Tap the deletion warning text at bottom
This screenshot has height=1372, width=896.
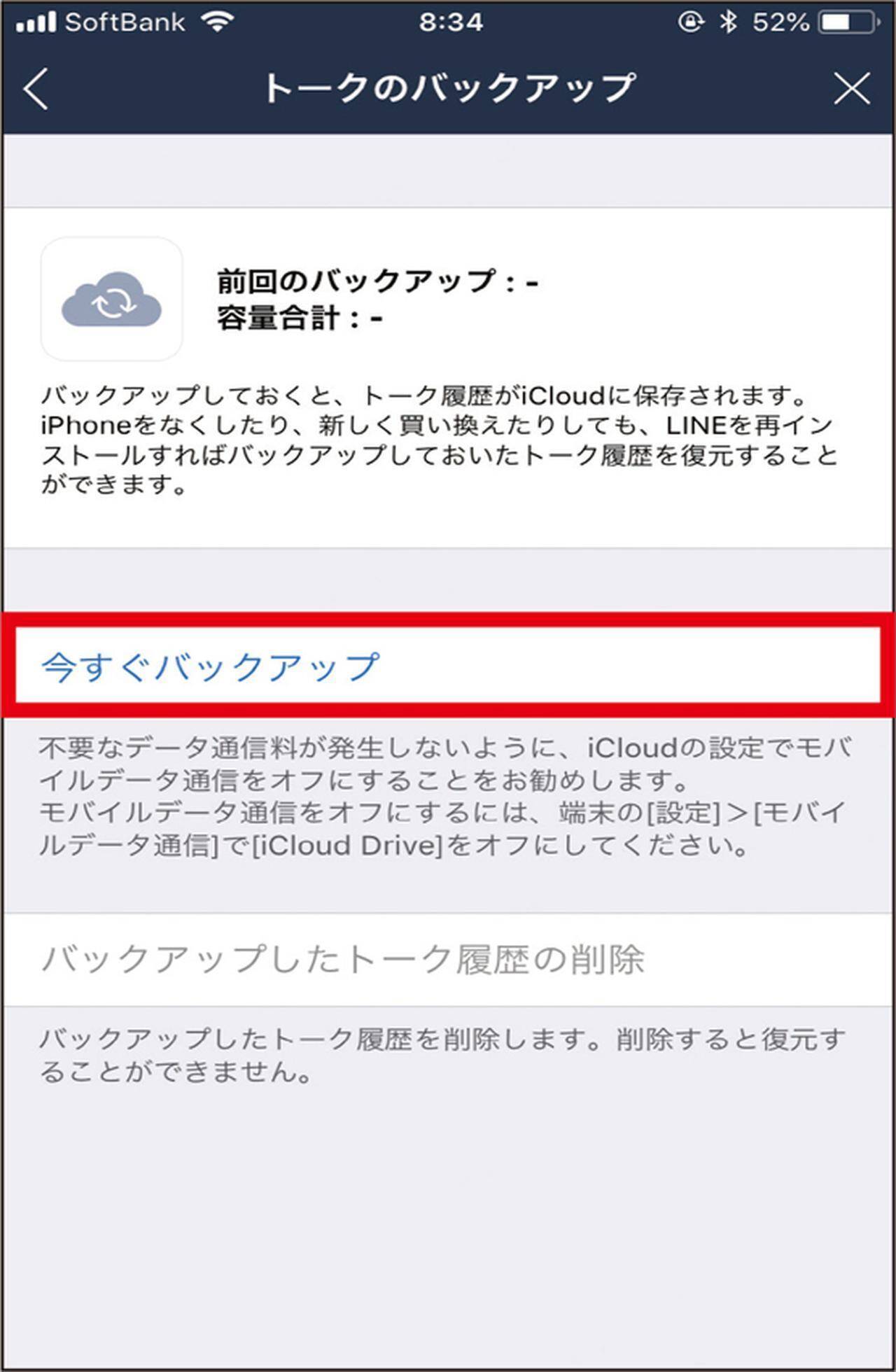click(442, 1055)
